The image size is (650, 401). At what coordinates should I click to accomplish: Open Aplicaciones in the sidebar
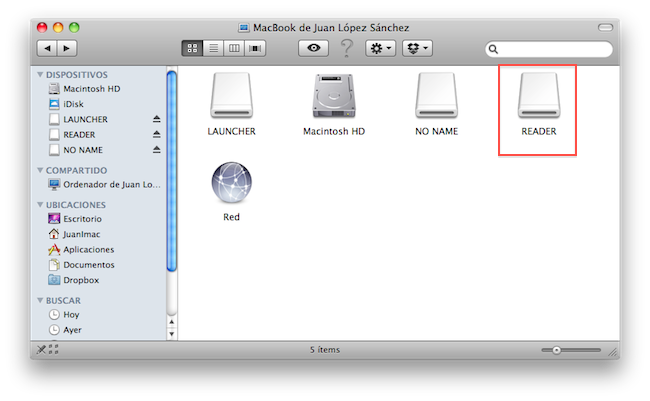coord(81,250)
